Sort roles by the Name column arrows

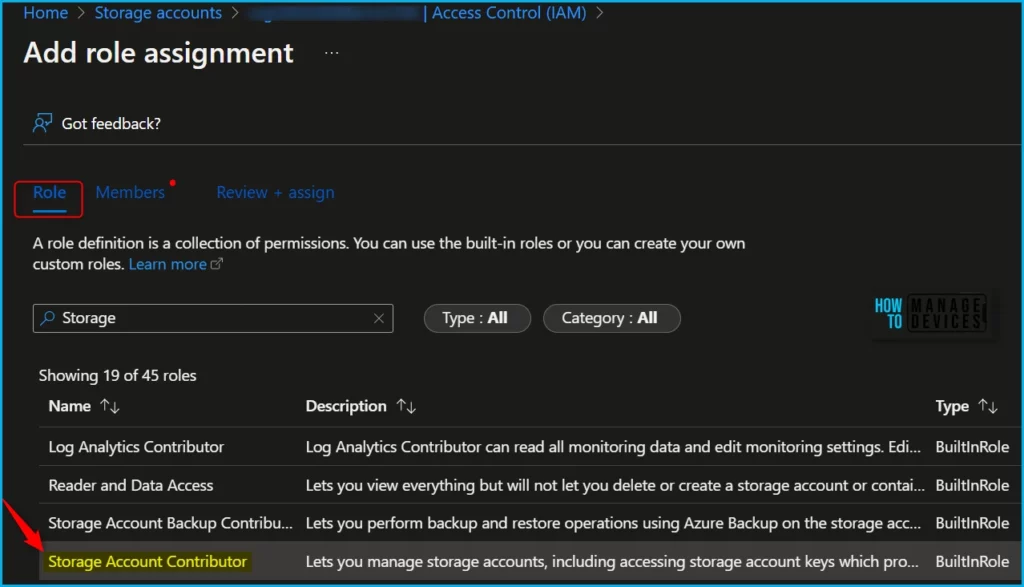tap(110, 406)
